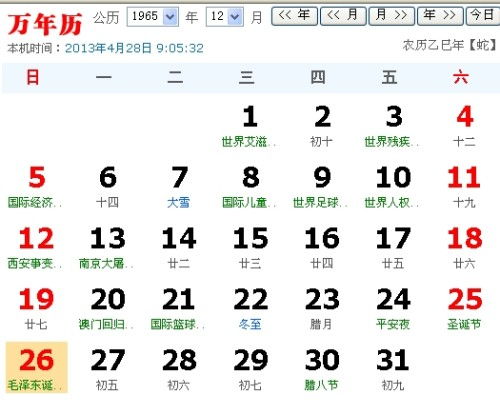This screenshot has height=415, width=500.
Task: Jump to today with 今日 button
Action: click(483, 16)
